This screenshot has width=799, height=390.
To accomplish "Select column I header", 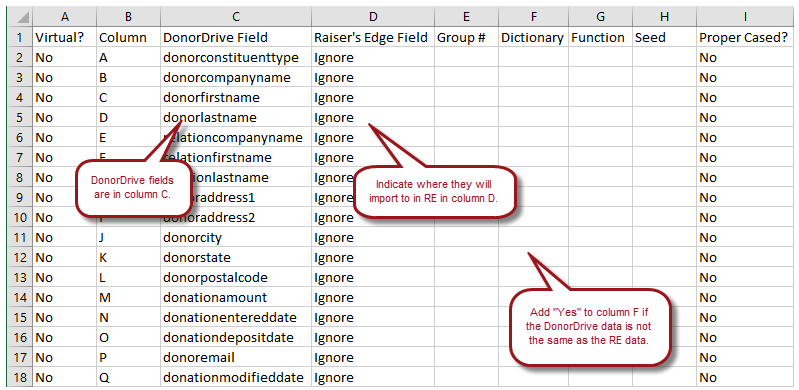I will (745, 17).
